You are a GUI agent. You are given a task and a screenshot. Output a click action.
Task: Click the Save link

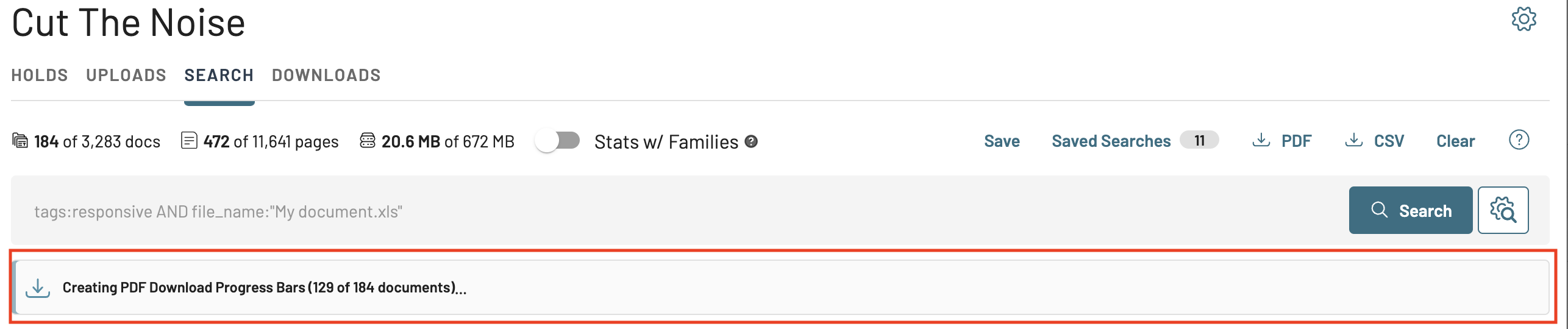pos(1002,141)
